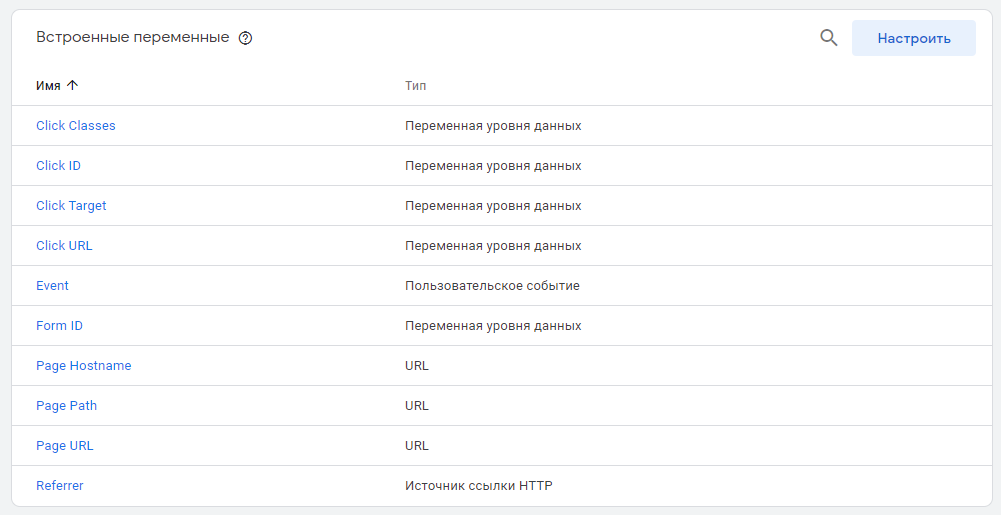Screen dimensions: 1001x515
Task: Open the Referrer variable
Action: [x=60, y=486]
